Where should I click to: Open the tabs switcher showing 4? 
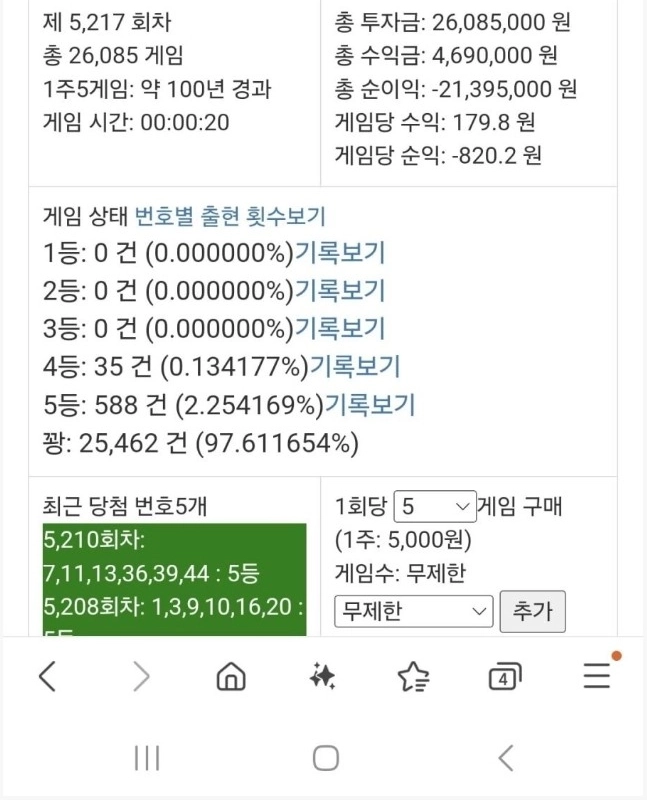pyautogui.click(x=504, y=678)
